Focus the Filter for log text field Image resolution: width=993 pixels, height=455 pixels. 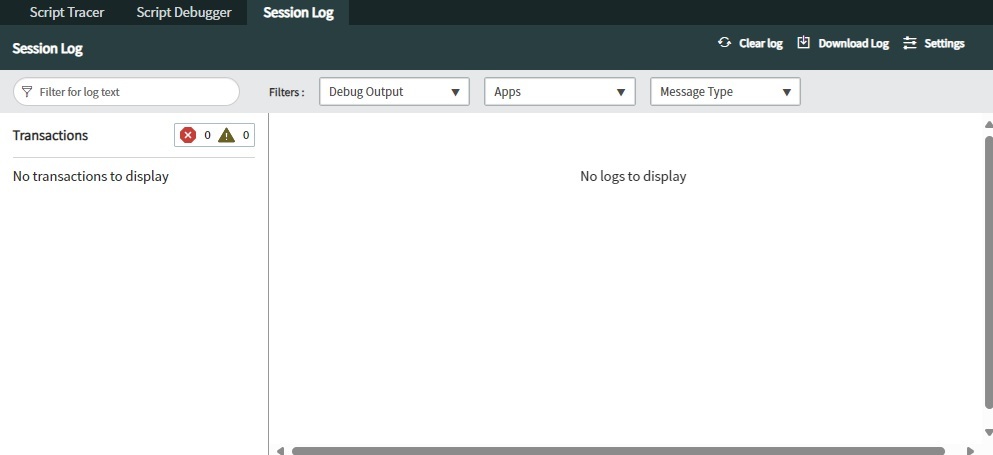135,92
